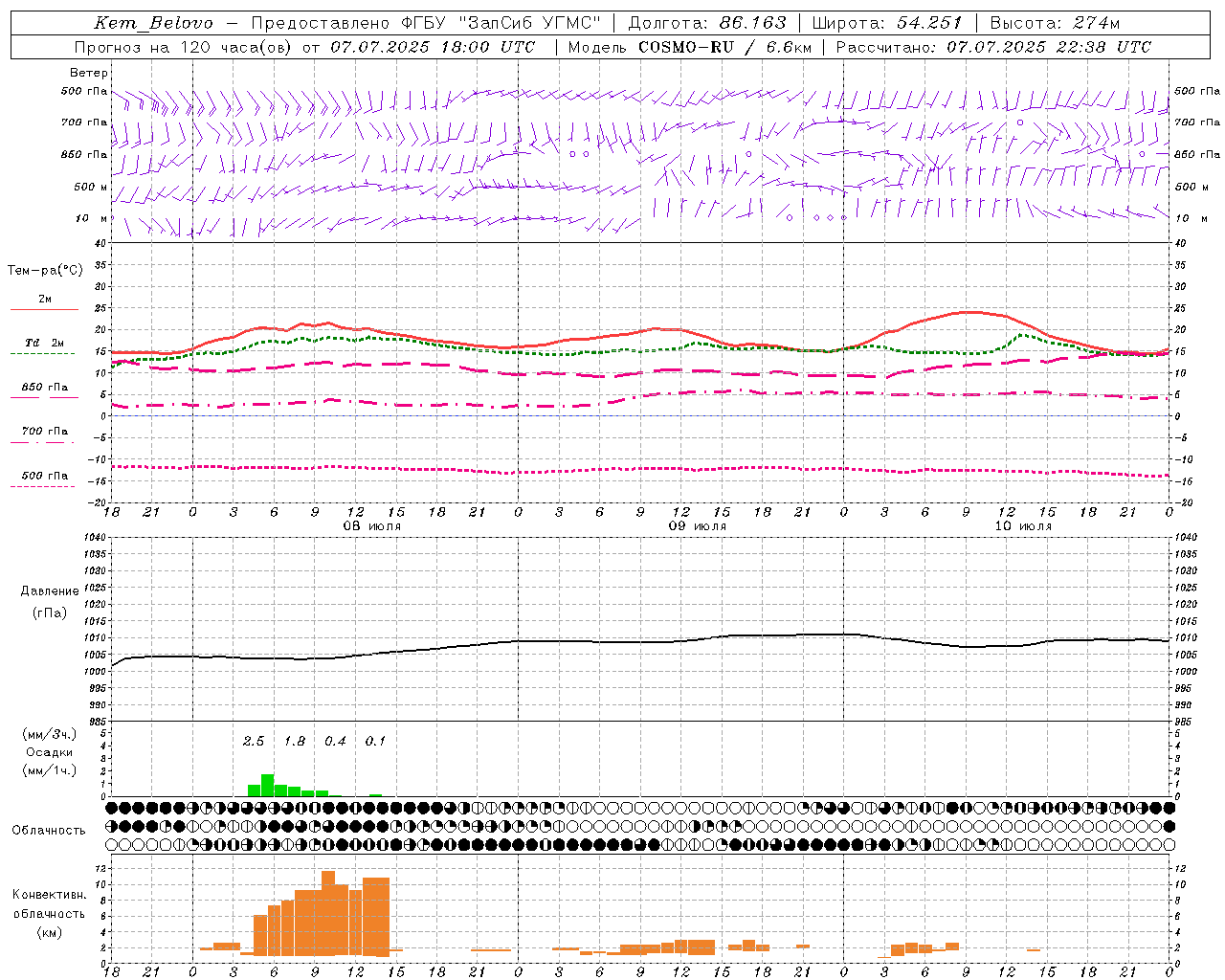Click the elevation label Высота: 274м
The height and width of the screenshot is (980, 1225).
(x=1055, y=23)
